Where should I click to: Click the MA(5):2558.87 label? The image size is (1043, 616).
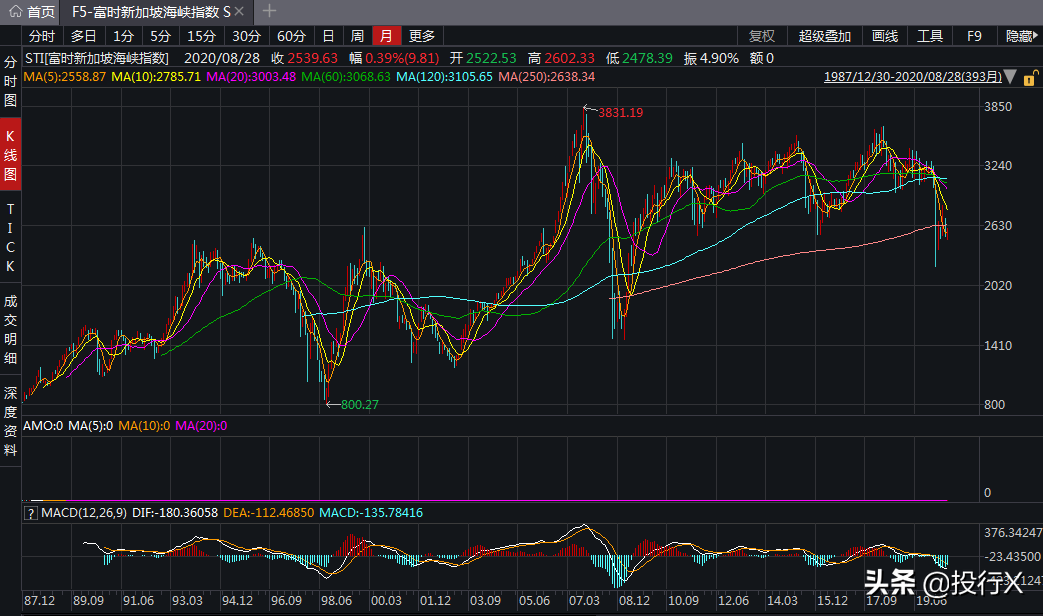coord(65,77)
